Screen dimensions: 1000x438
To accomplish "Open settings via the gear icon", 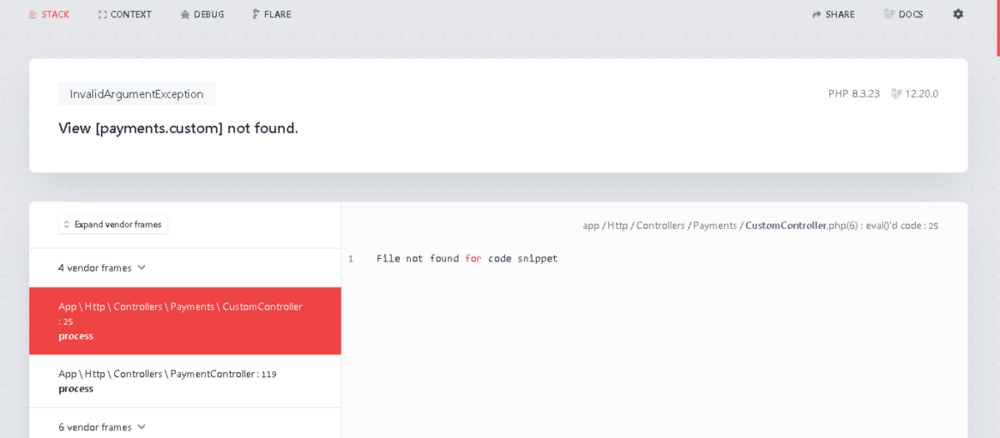I will pyautogui.click(x=958, y=14).
